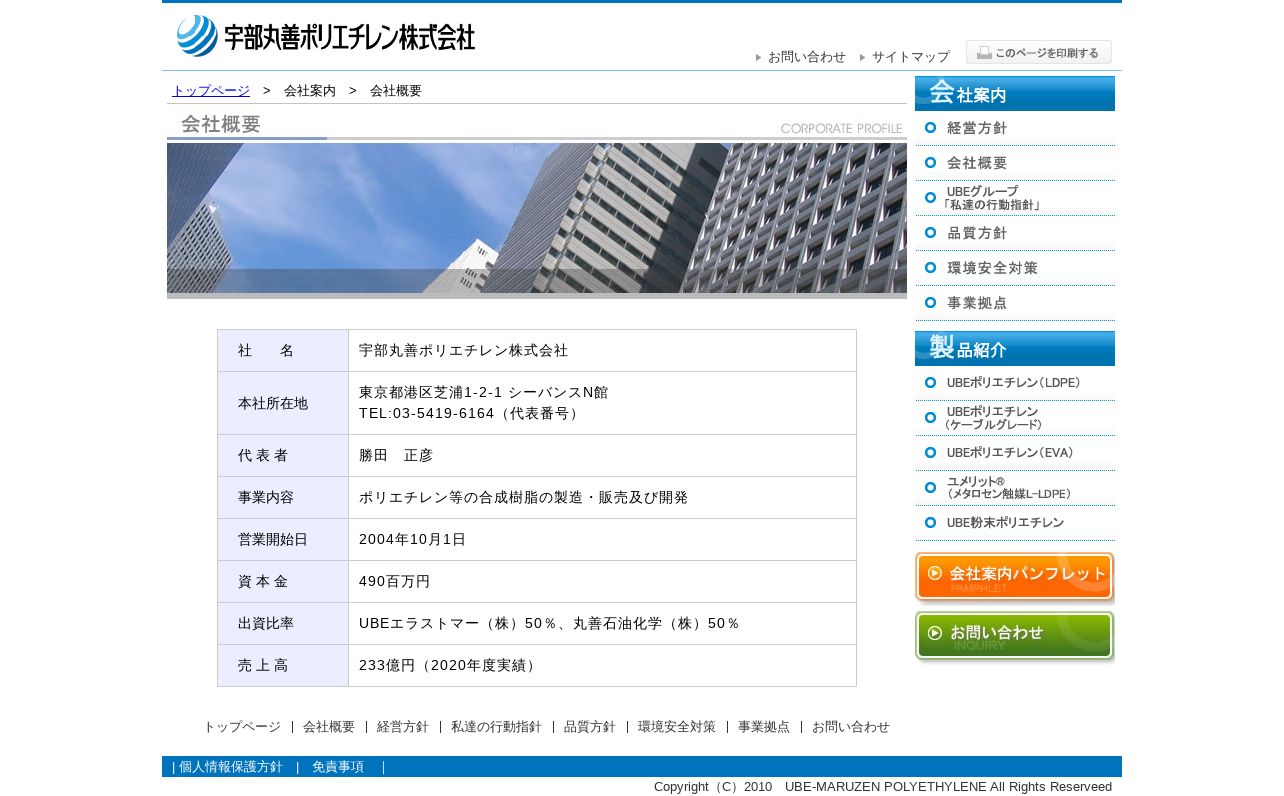Open footer link お問い合わせ
This screenshot has width=1284, height=796.
(851, 727)
